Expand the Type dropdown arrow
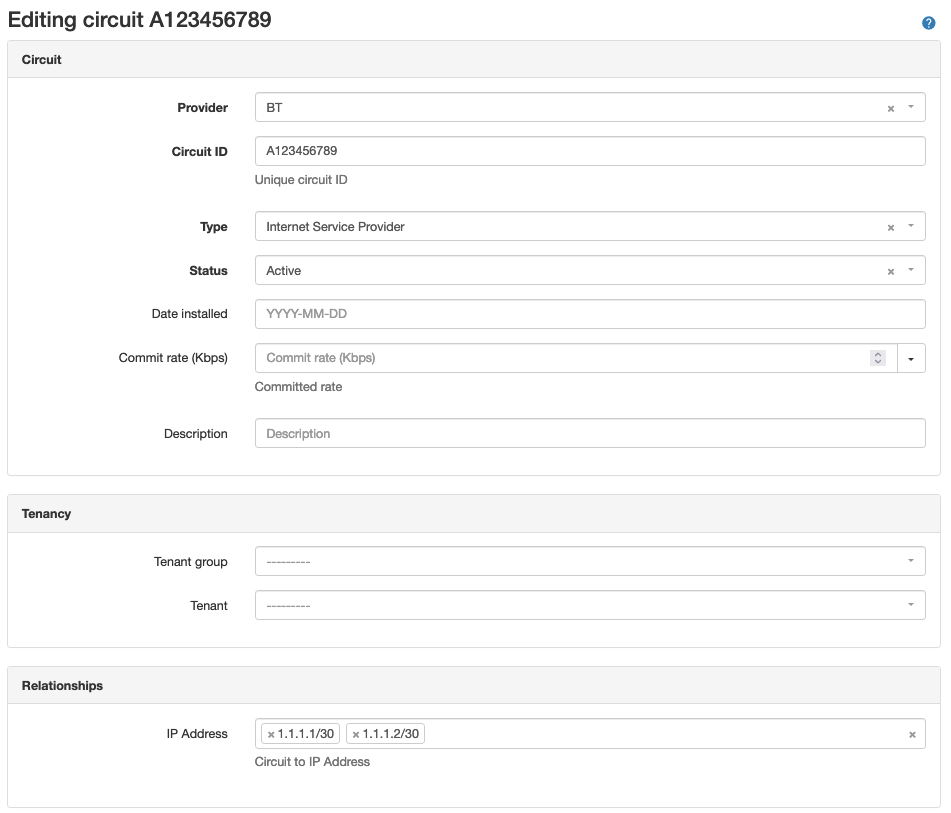 [910, 226]
